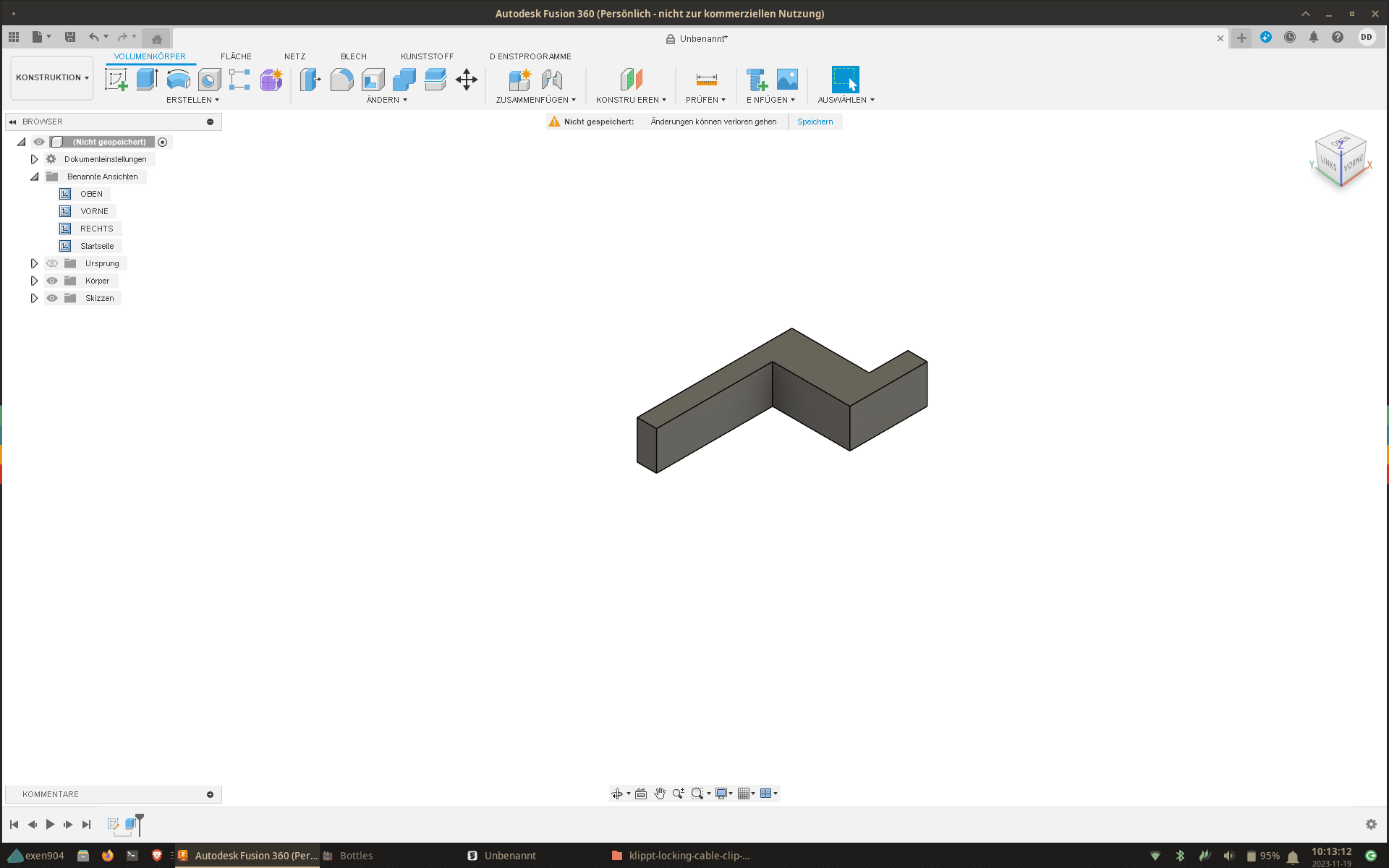Open the KONSTRUKTION workspace dropdown

(52, 77)
